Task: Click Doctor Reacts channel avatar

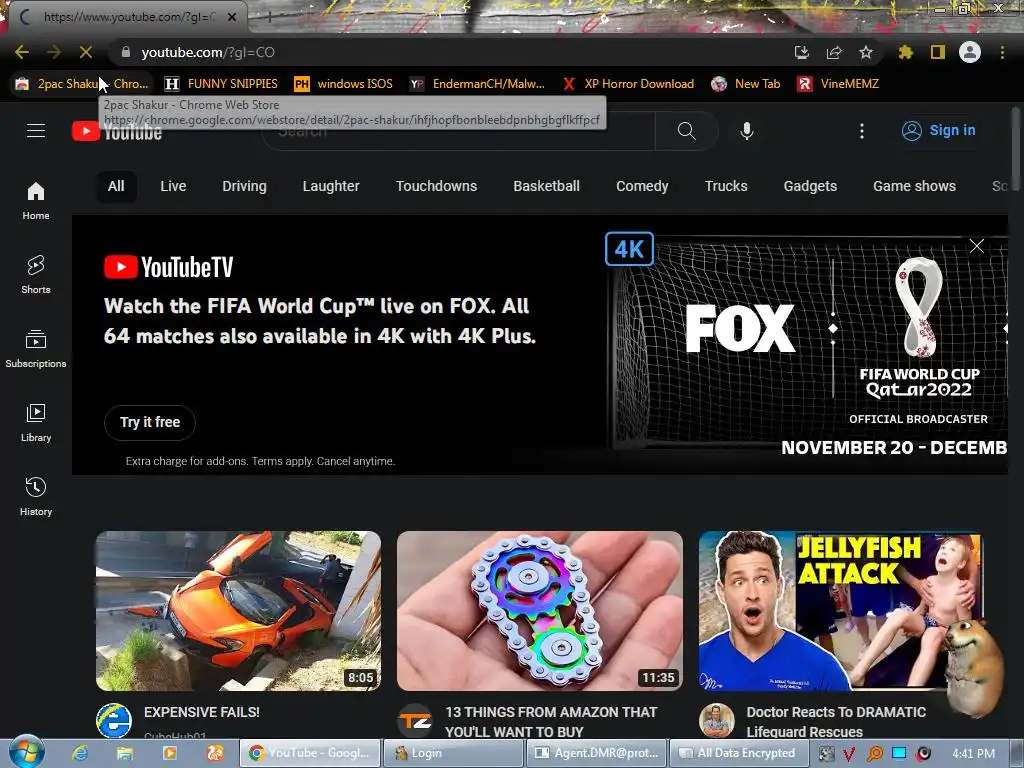Action: (x=716, y=720)
